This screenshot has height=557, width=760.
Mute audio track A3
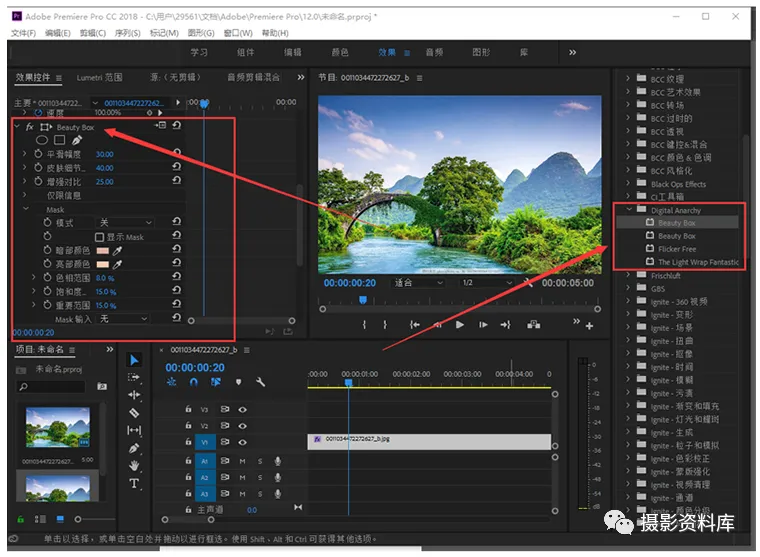pyautogui.click(x=242, y=494)
